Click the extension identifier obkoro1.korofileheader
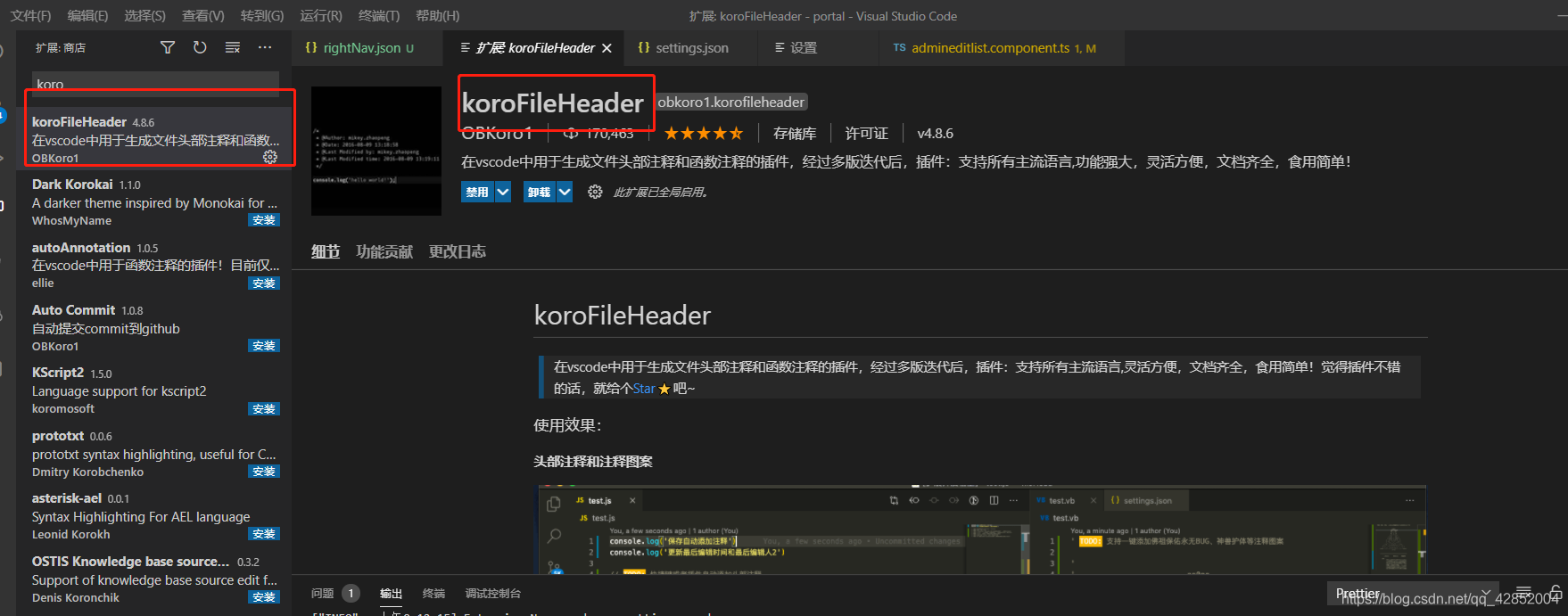This screenshot has width=1568, height=616. [731, 103]
